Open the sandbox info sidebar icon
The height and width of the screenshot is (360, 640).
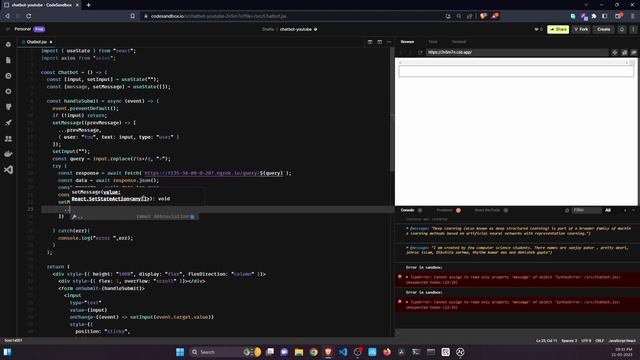tap(8, 44)
